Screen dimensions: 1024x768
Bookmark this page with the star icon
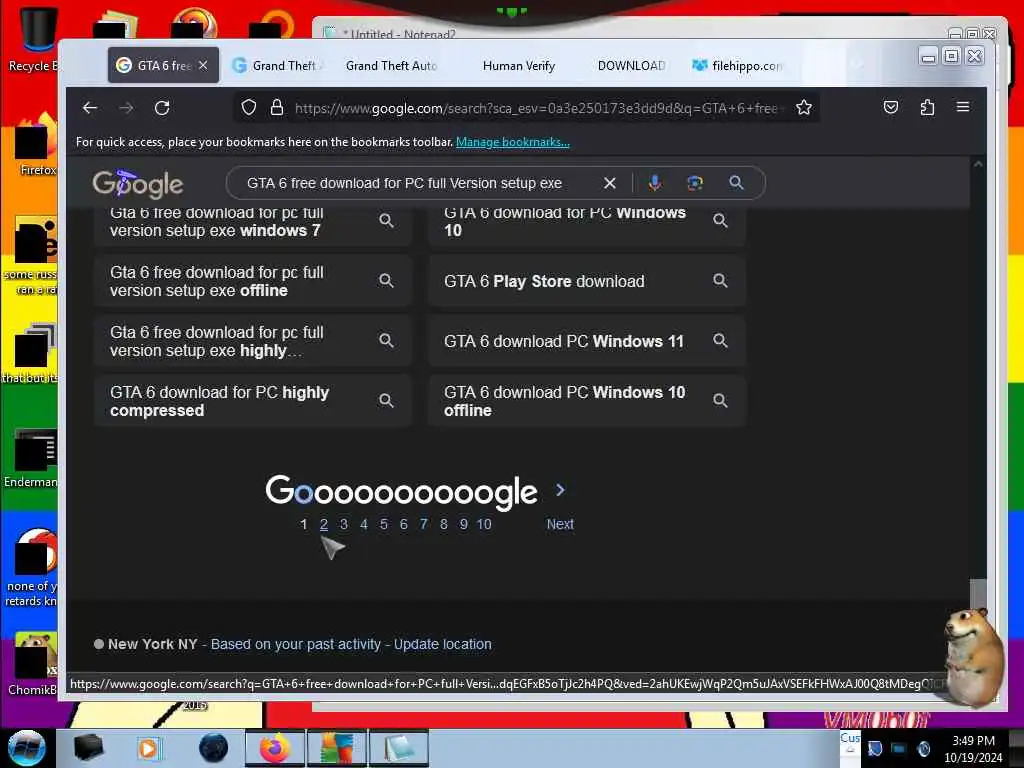(804, 108)
